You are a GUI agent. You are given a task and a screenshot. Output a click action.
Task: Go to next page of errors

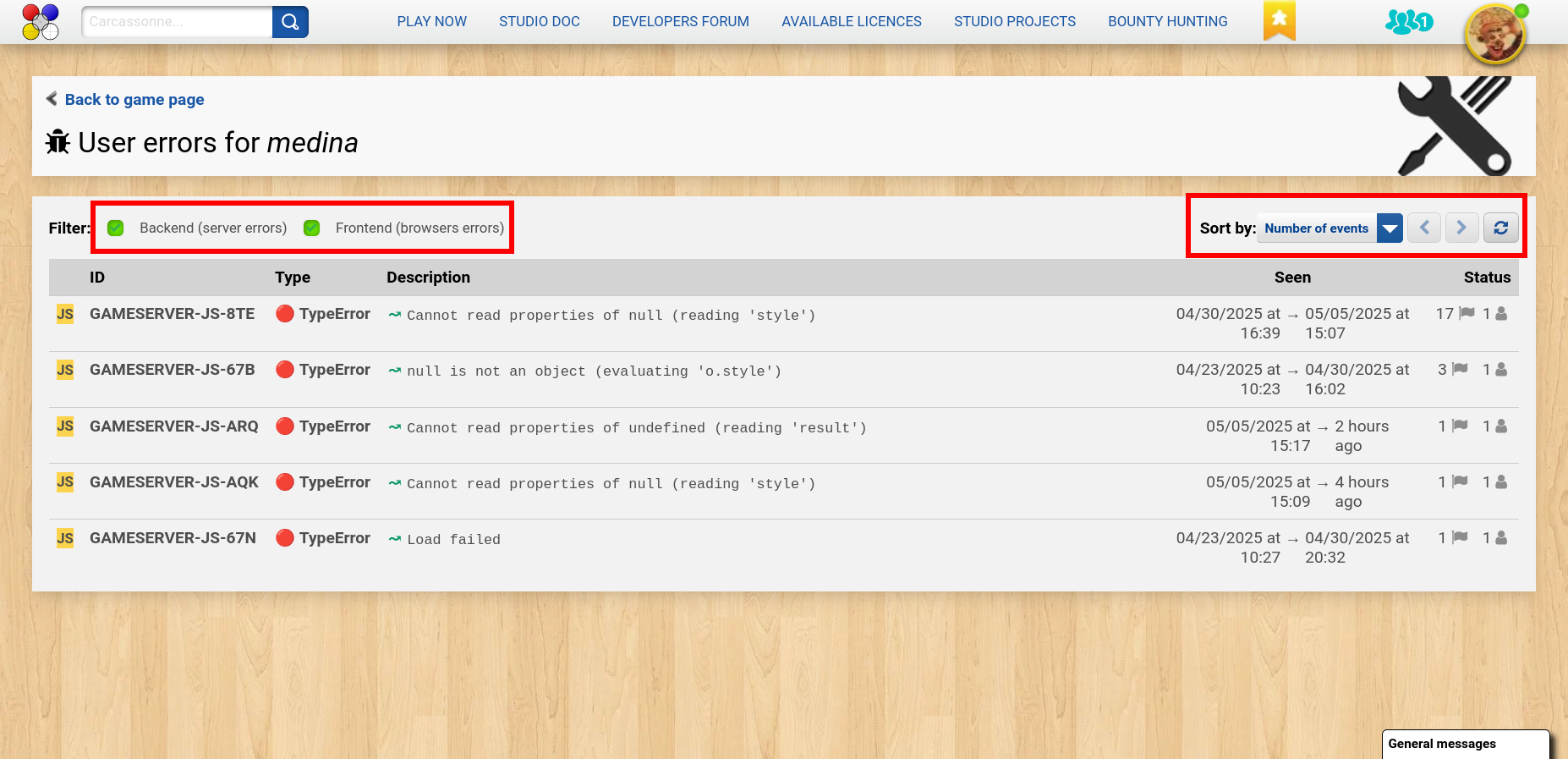(x=1461, y=228)
